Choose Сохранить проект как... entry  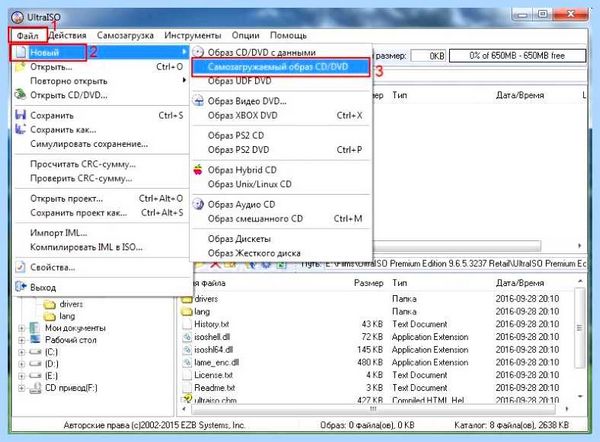coord(101,213)
